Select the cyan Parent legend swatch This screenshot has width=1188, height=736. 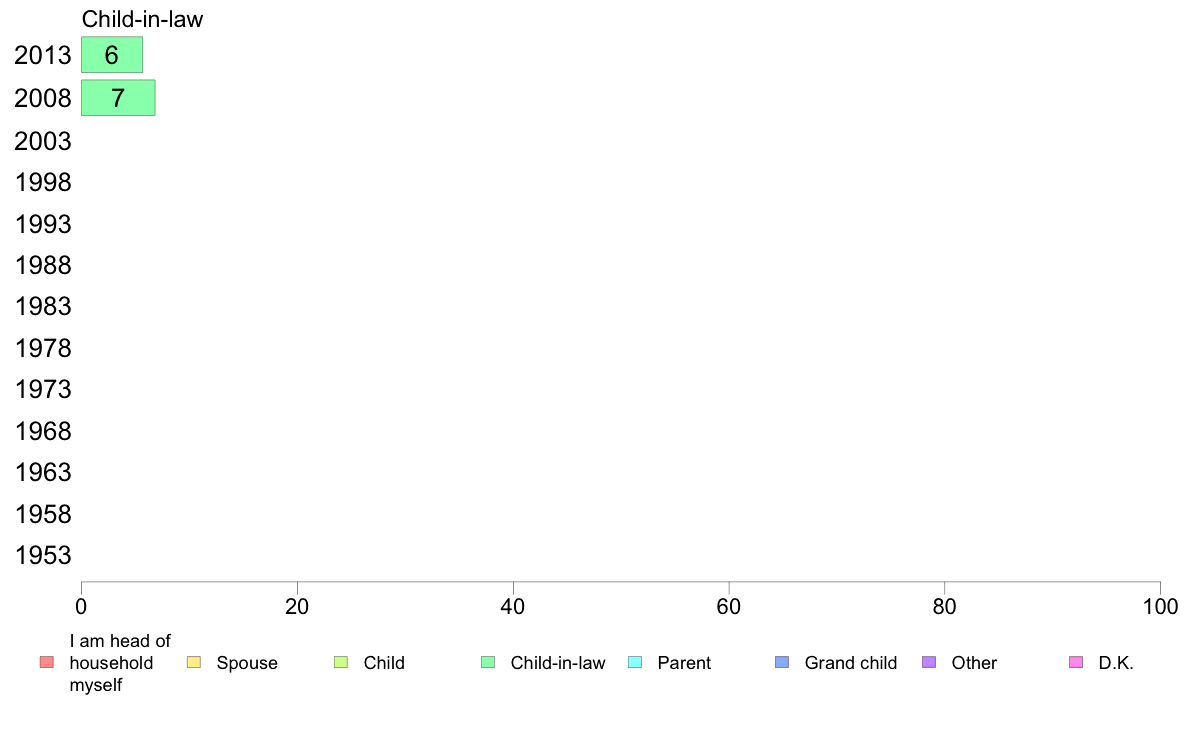point(635,662)
